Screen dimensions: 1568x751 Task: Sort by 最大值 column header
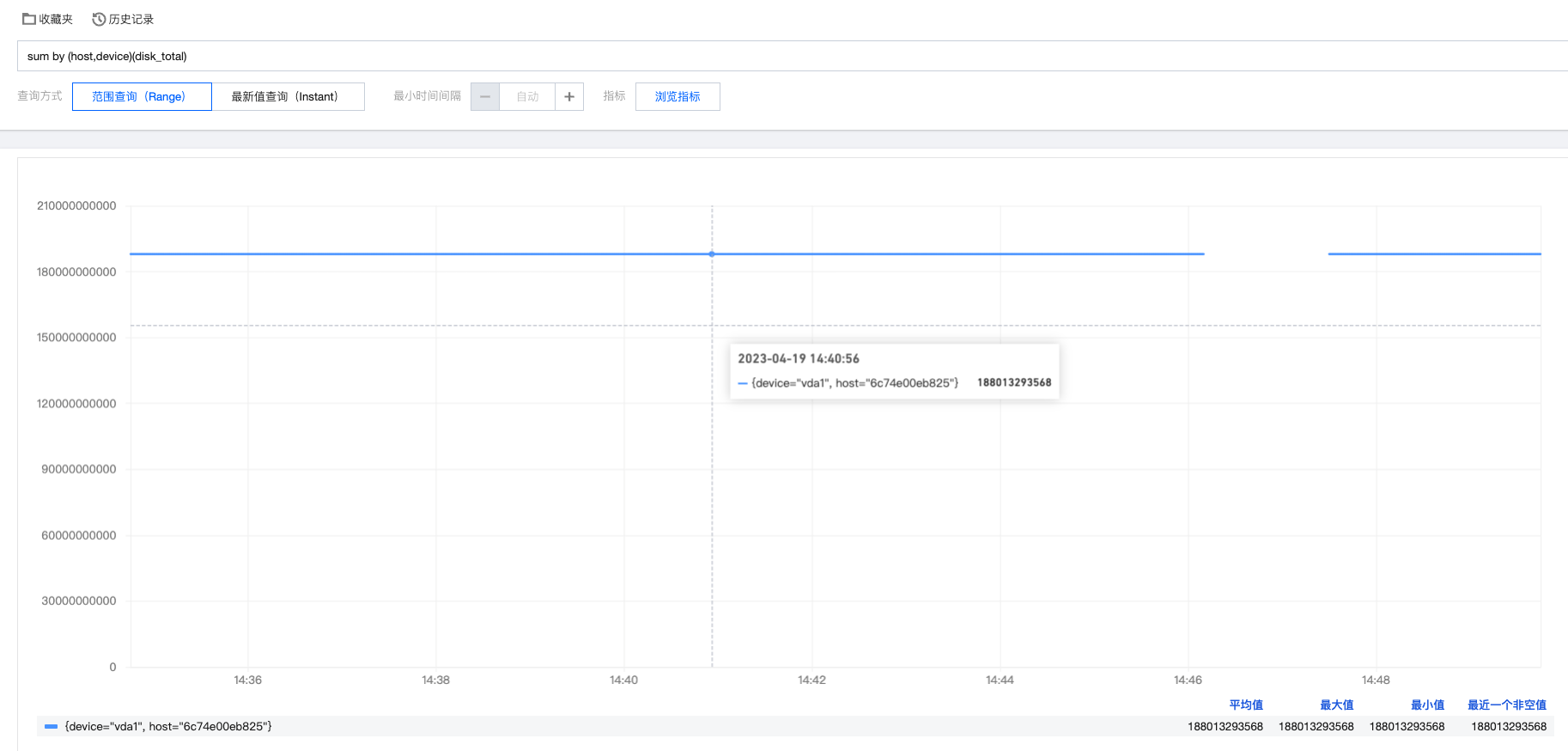click(1336, 705)
